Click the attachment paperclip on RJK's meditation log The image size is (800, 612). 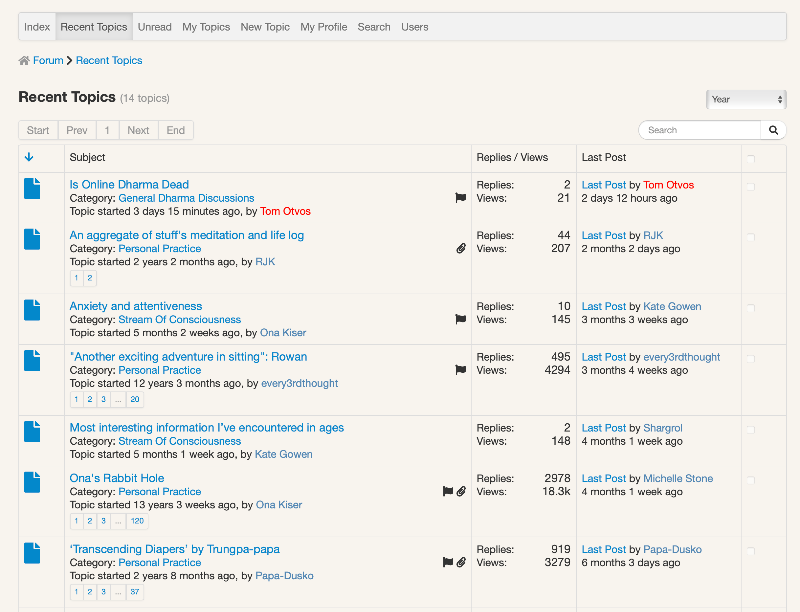[461, 248]
